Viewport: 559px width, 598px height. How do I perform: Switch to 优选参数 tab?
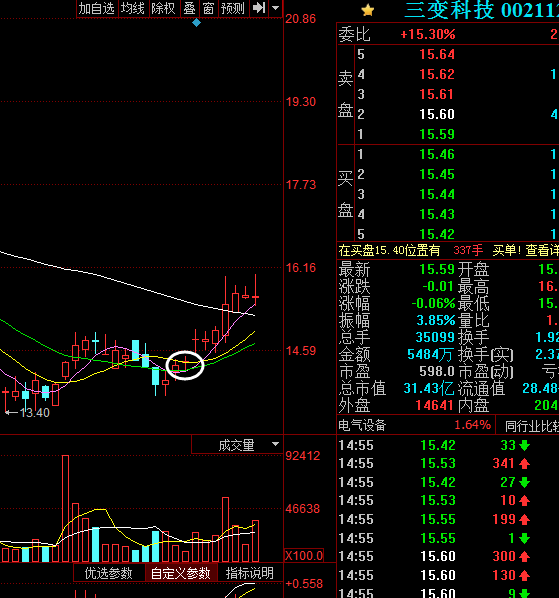pyautogui.click(x=109, y=573)
